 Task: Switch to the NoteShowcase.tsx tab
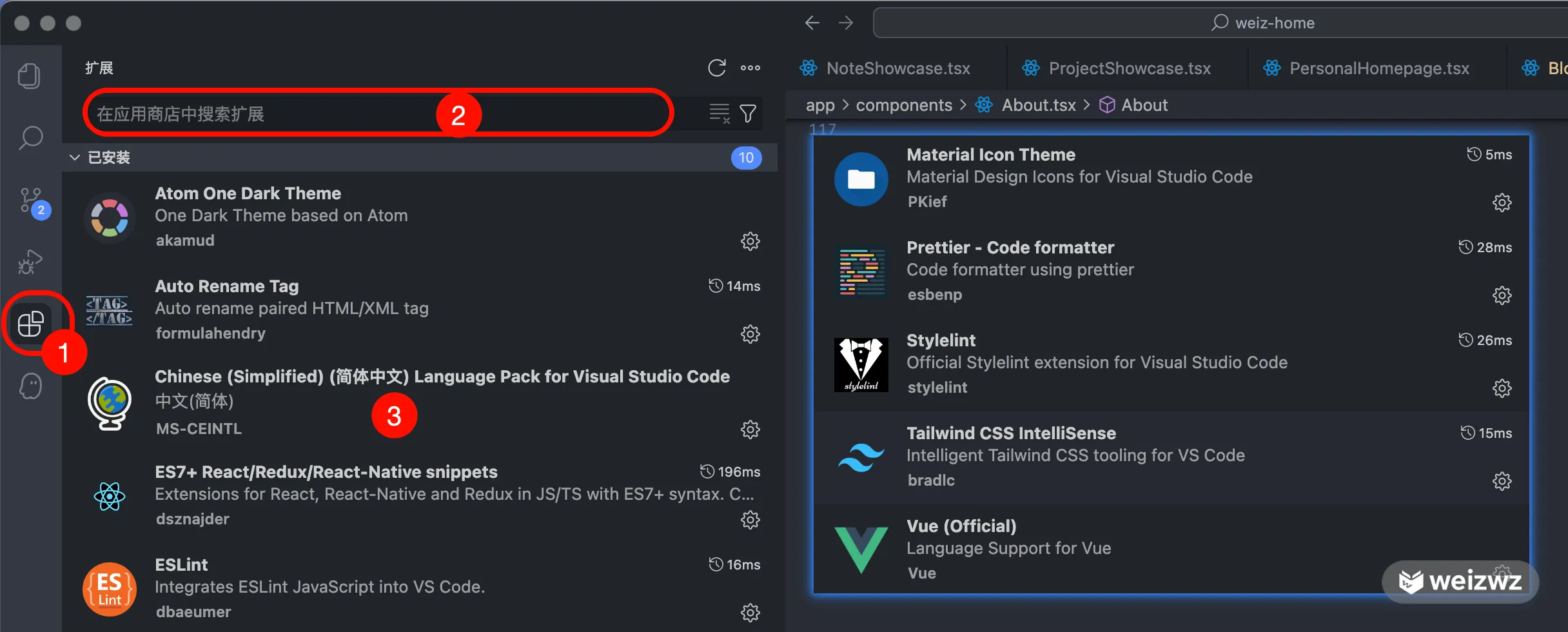click(x=897, y=68)
